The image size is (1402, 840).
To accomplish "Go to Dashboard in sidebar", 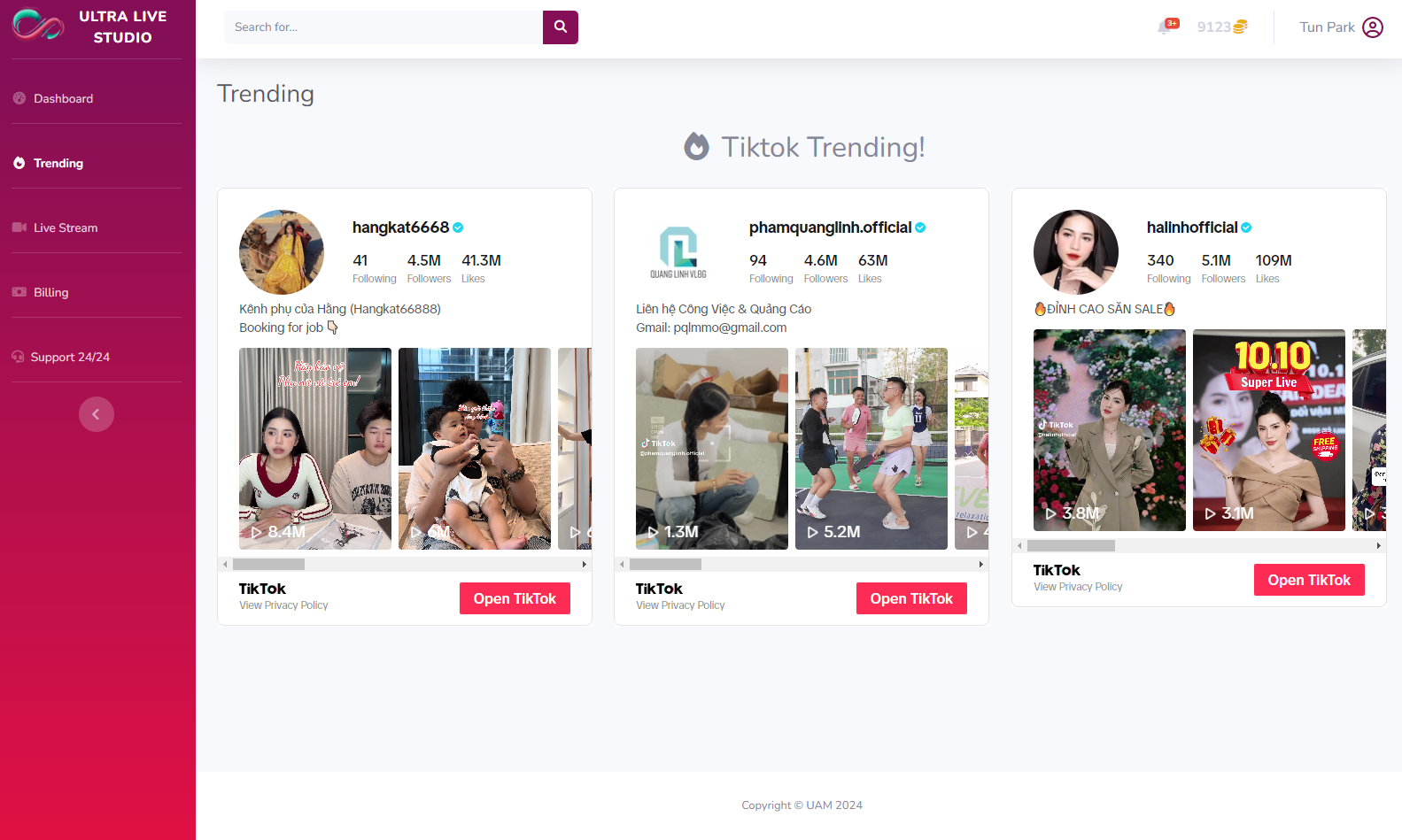I will point(63,98).
